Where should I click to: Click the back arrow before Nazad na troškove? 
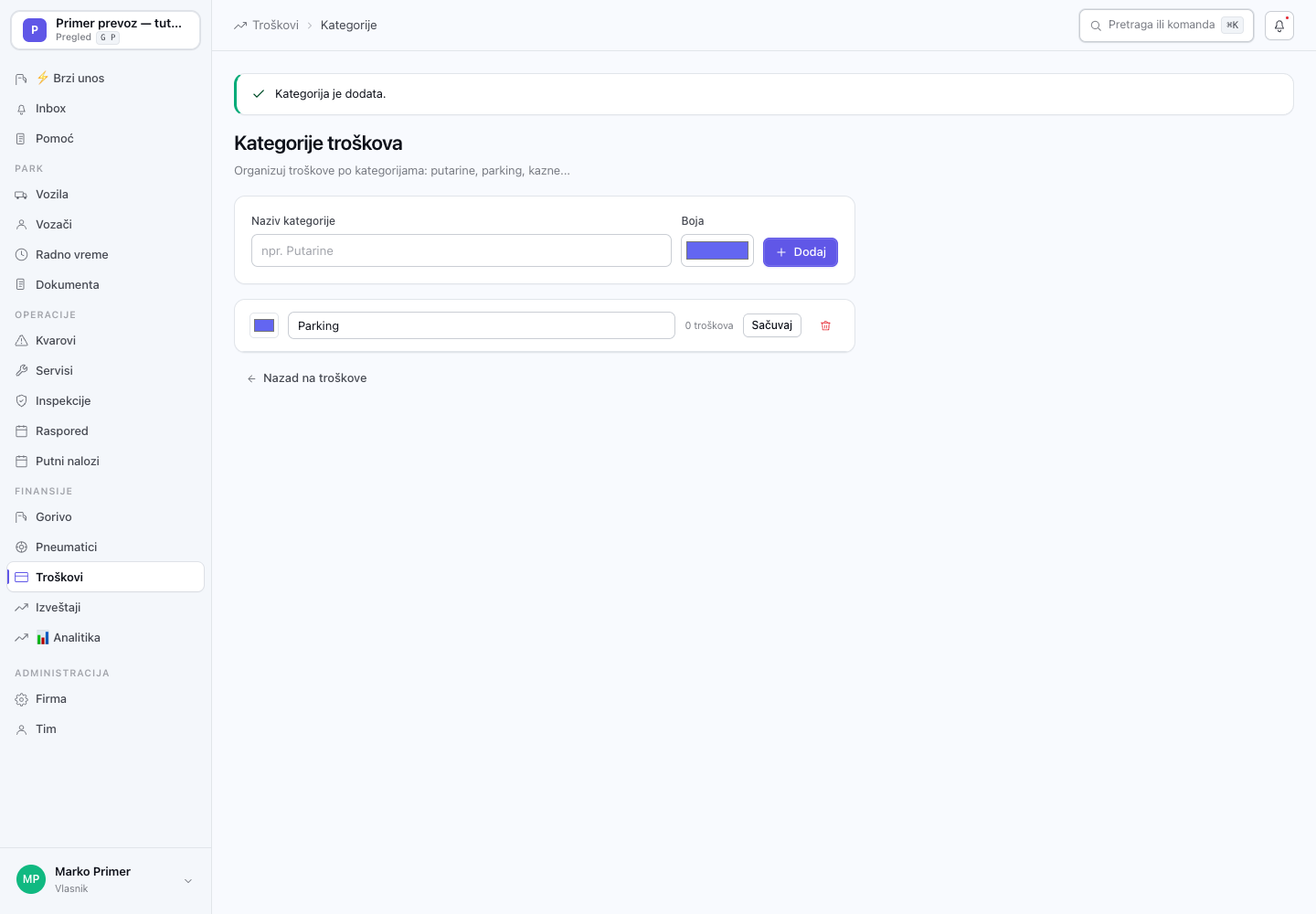[251, 378]
